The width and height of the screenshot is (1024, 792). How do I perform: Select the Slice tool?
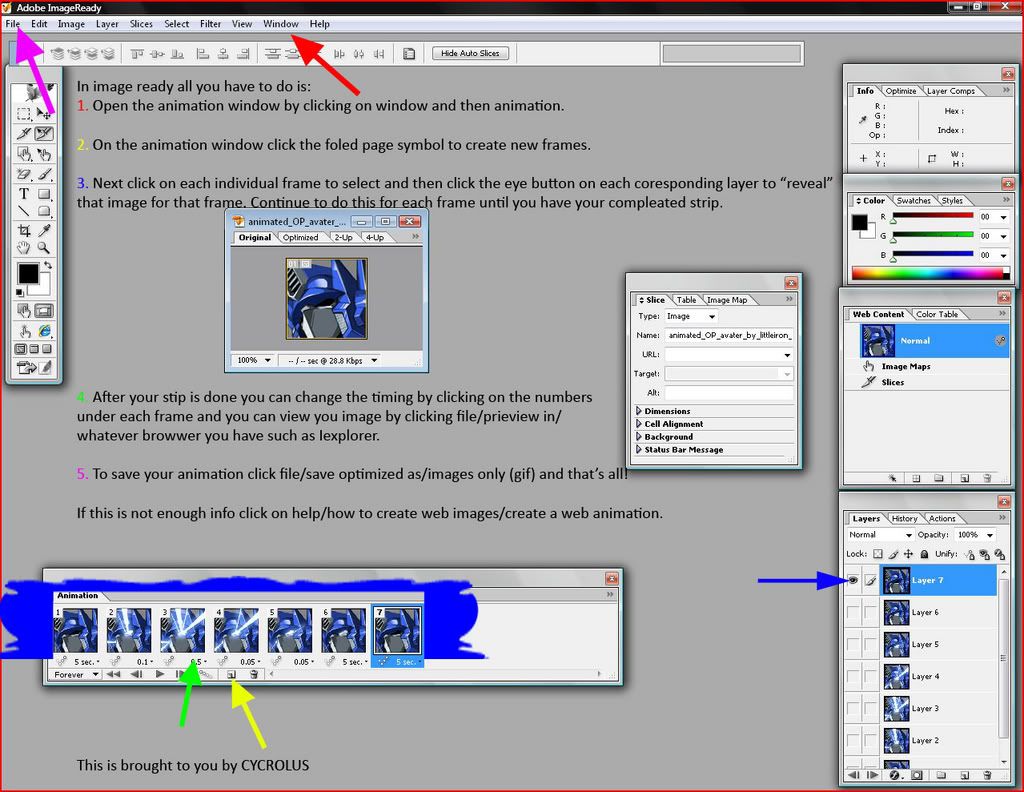coord(24,134)
